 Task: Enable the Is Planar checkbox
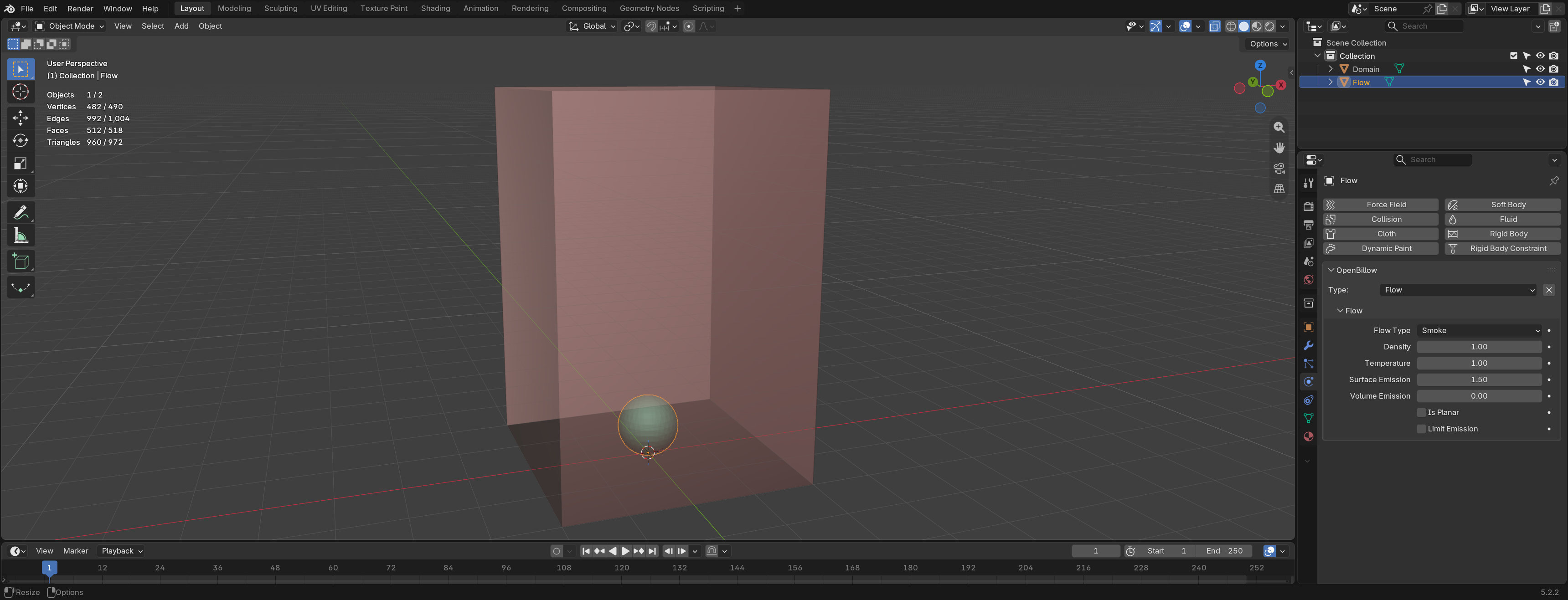point(1421,412)
